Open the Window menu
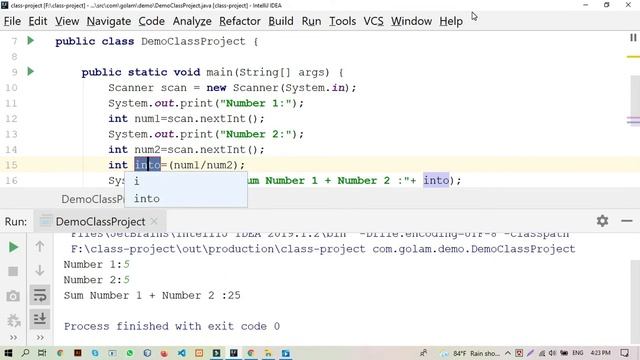Image resolution: width=640 pixels, height=360 pixels. (411, 21)
